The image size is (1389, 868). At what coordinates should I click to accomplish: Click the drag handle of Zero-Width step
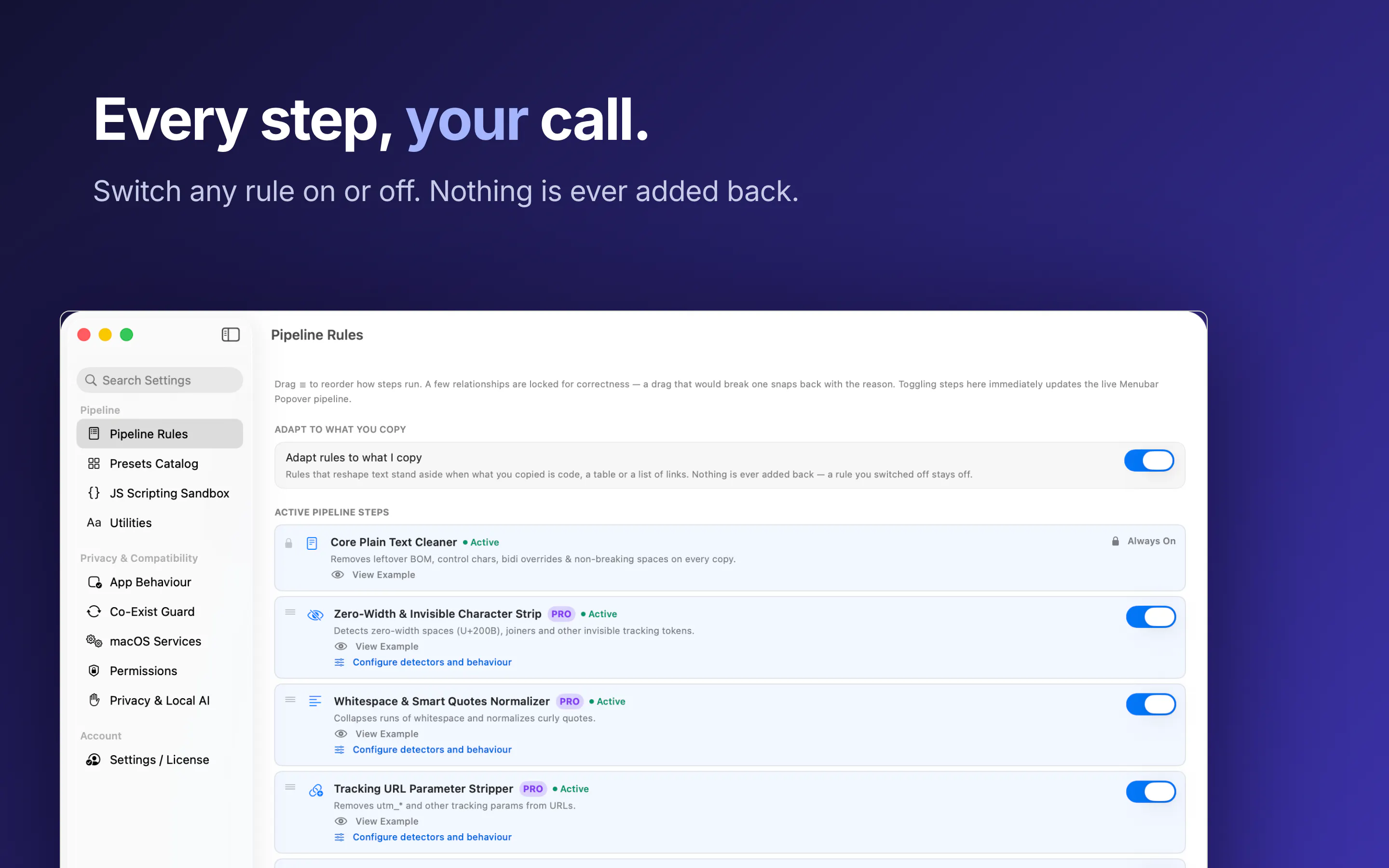290,612
